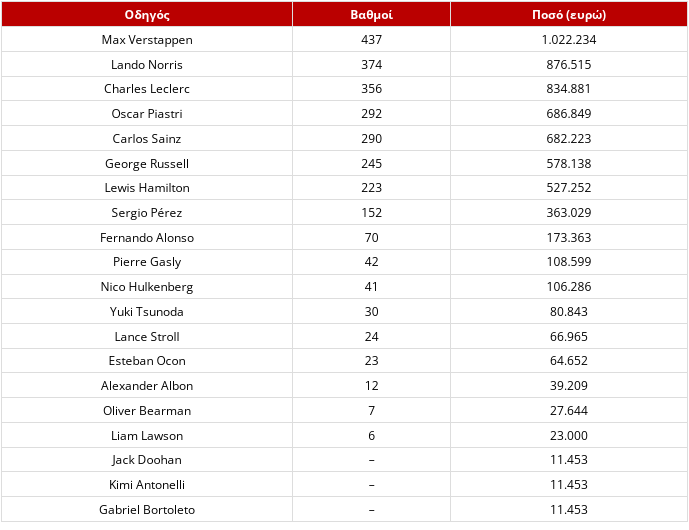Select the Carlos Sainz row name
Screen dimensions: 689x530
(147, 139)
